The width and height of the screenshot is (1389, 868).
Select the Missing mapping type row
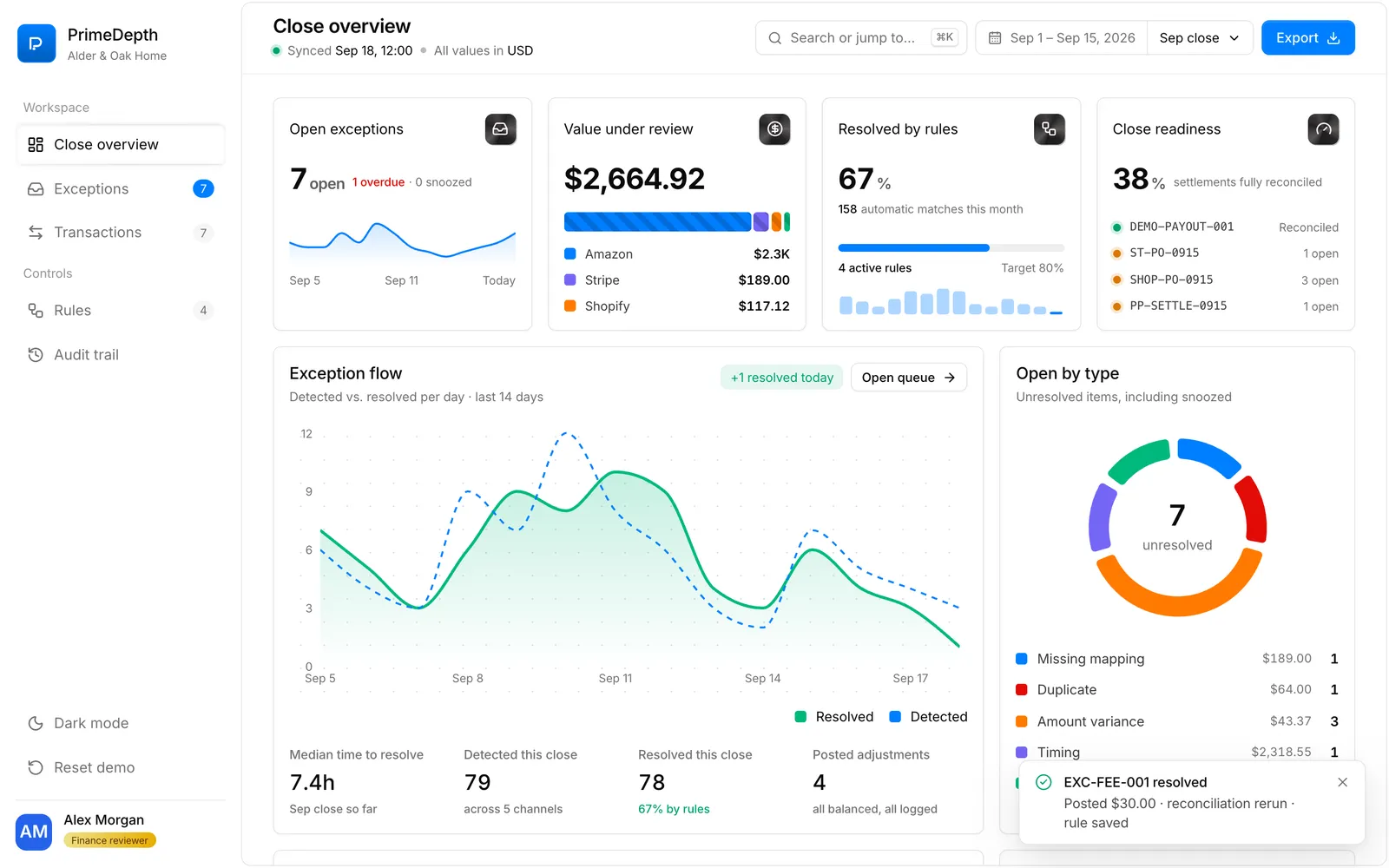point(1177,659)
